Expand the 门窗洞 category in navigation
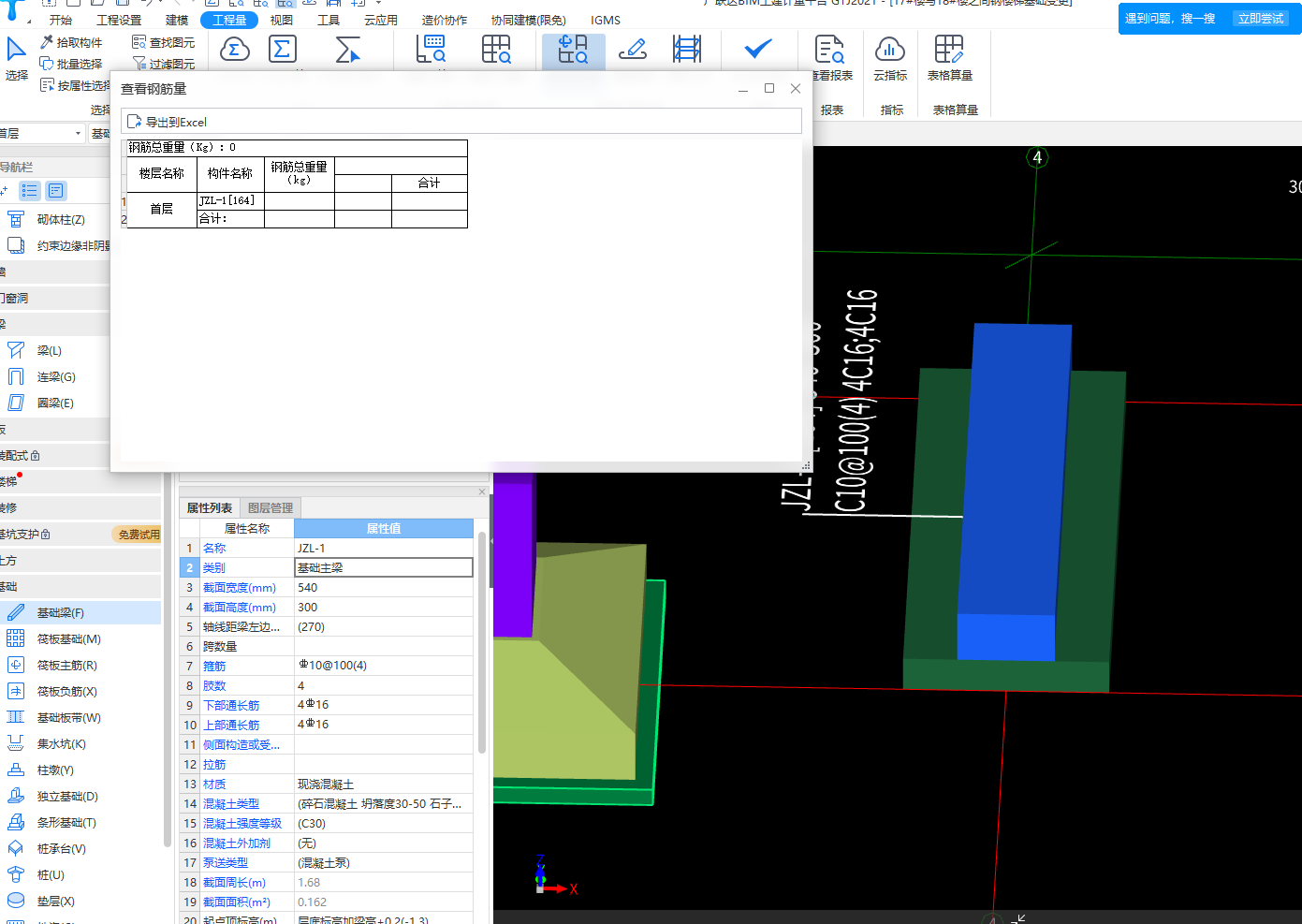Image resolution: width=1302 pixels, height=924 pixels. click(55, 298)
